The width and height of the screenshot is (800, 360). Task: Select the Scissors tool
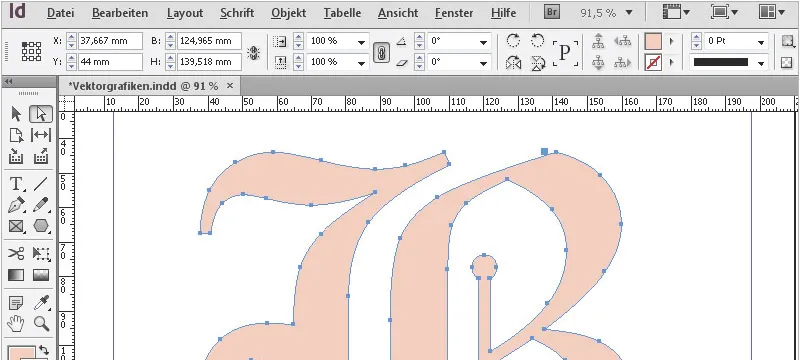(x=16, y=253)
